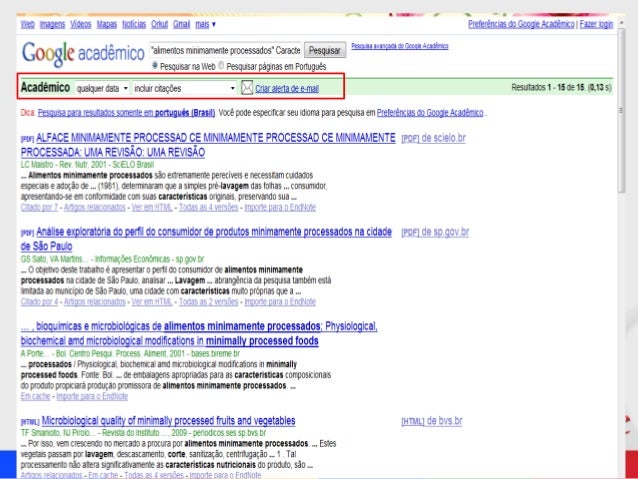Open Preferências link in the Dica line
638x479 pixels.
point(430,113)
